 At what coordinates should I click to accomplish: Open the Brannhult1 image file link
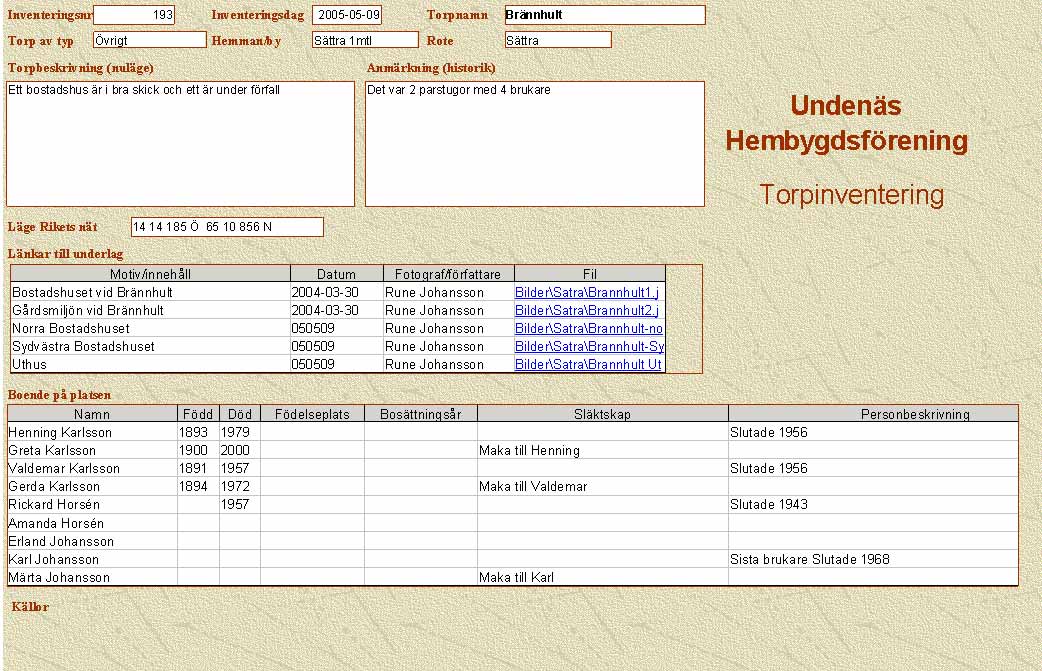(588, 293)
